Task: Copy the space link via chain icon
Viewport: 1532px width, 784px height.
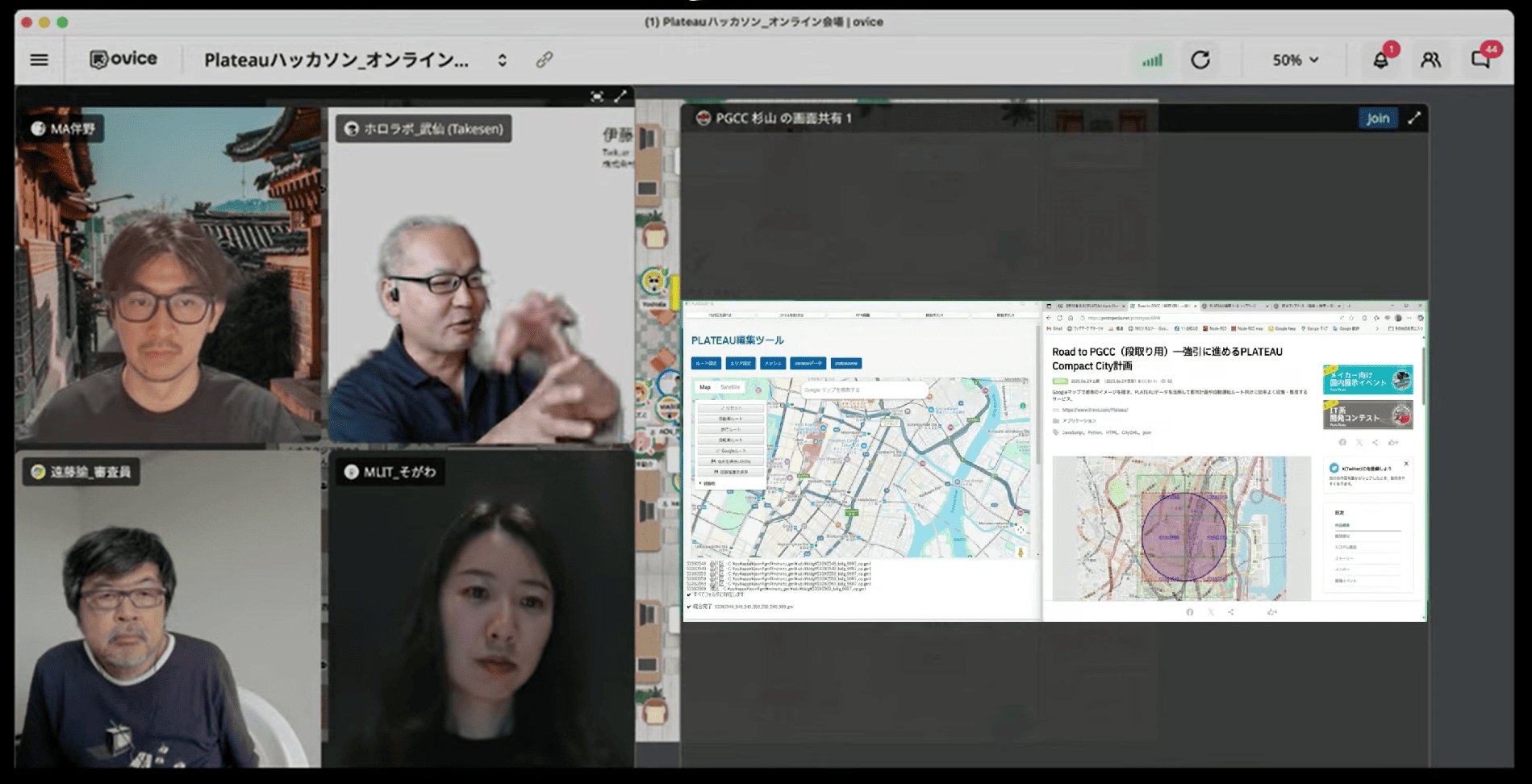Action: pos(545,60)
